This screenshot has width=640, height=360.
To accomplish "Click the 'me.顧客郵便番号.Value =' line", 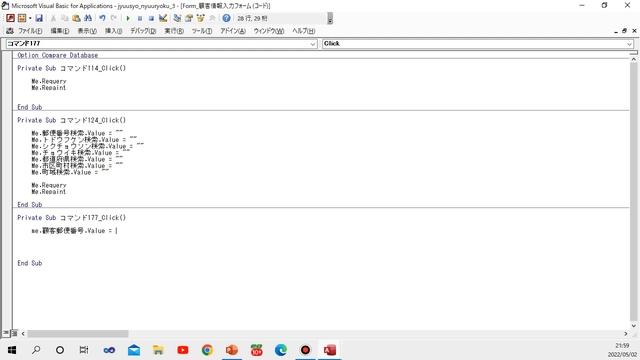I will (73, 231).
